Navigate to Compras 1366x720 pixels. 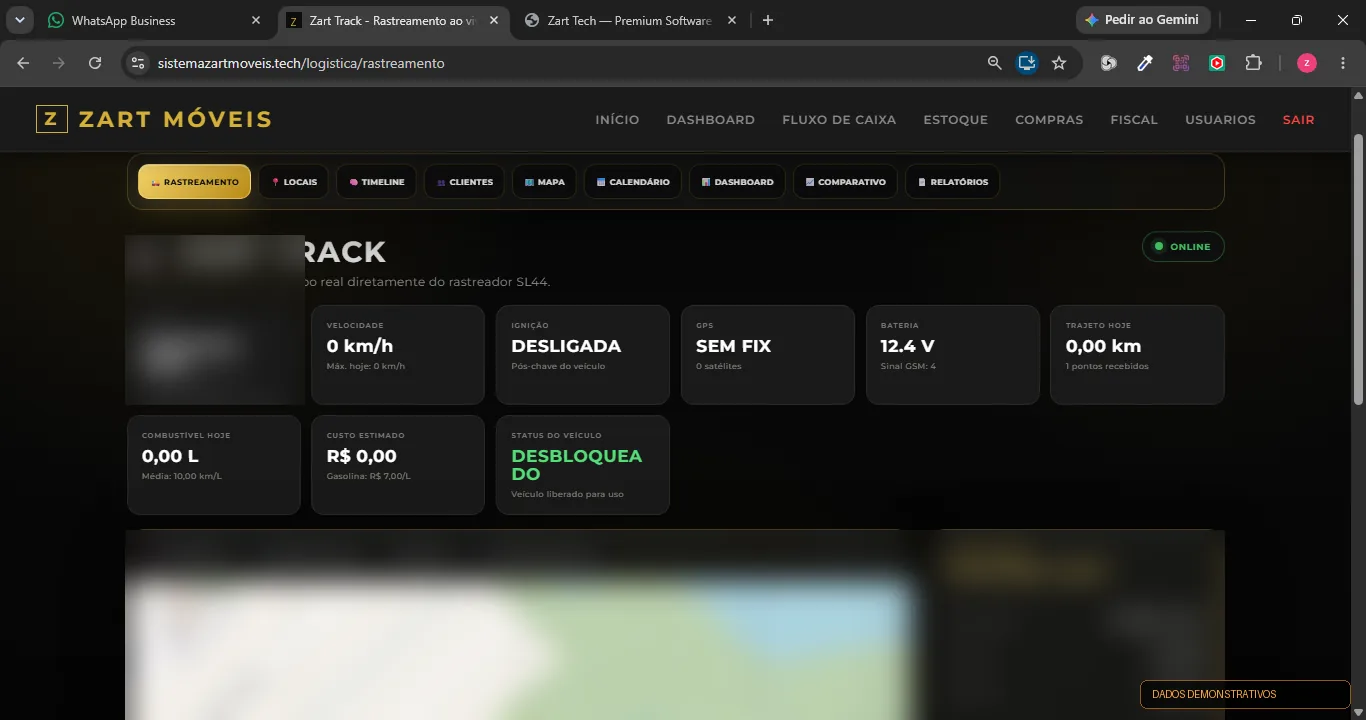1049,120
